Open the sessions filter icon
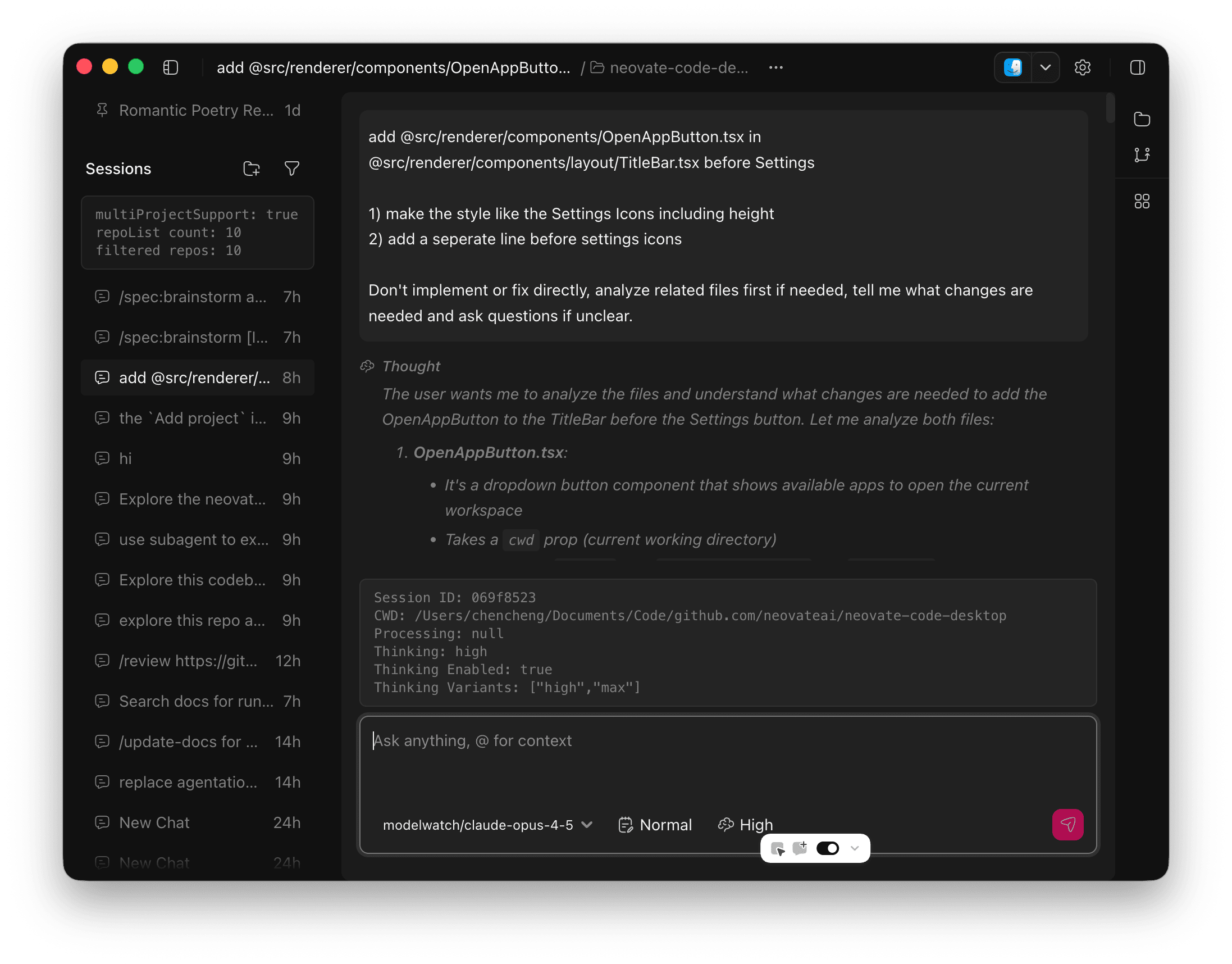The height and width of the screenshot is (964, 1232). pyautogui.click(x=291, y=169)
